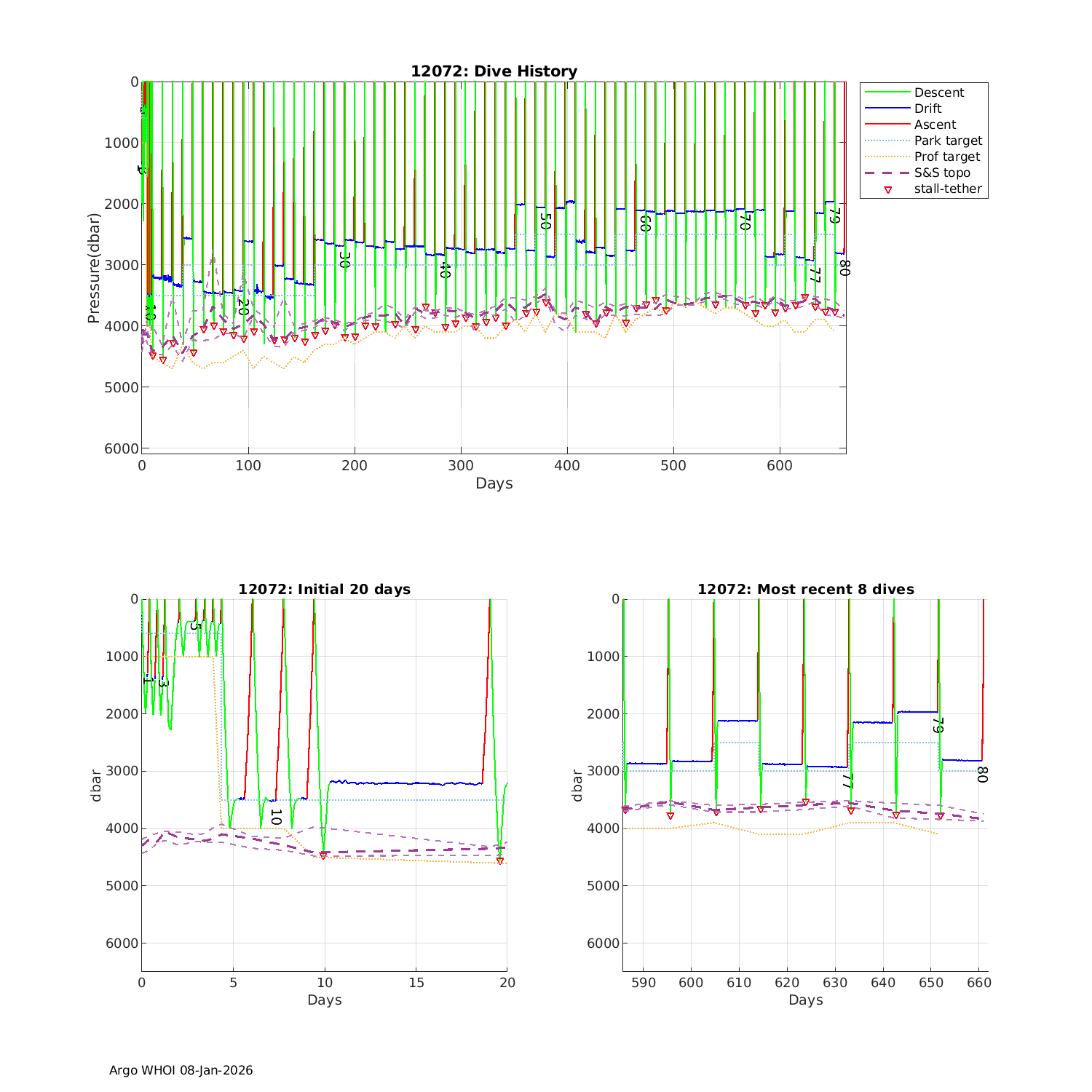Click the 'Argo WHOI 08-Jan-2026' footer text
The height and width of the screenshot is (1092, 1092).
tap(181, 1070)
